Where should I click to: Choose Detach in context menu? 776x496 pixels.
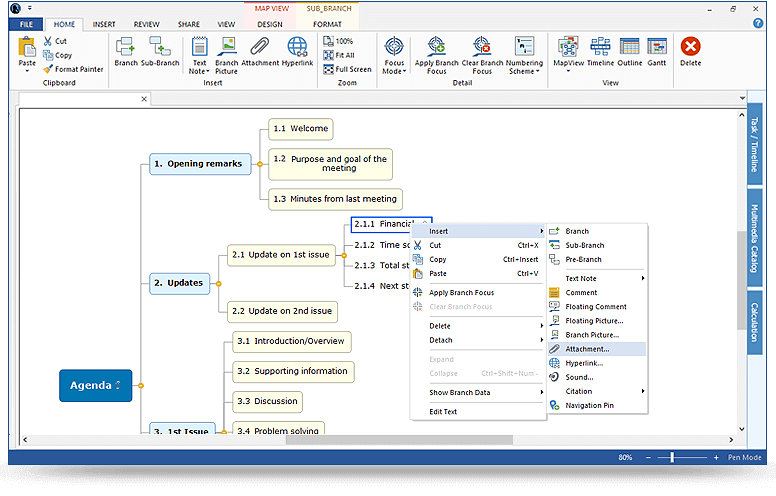pyautogui.click(x=479, y=340)
